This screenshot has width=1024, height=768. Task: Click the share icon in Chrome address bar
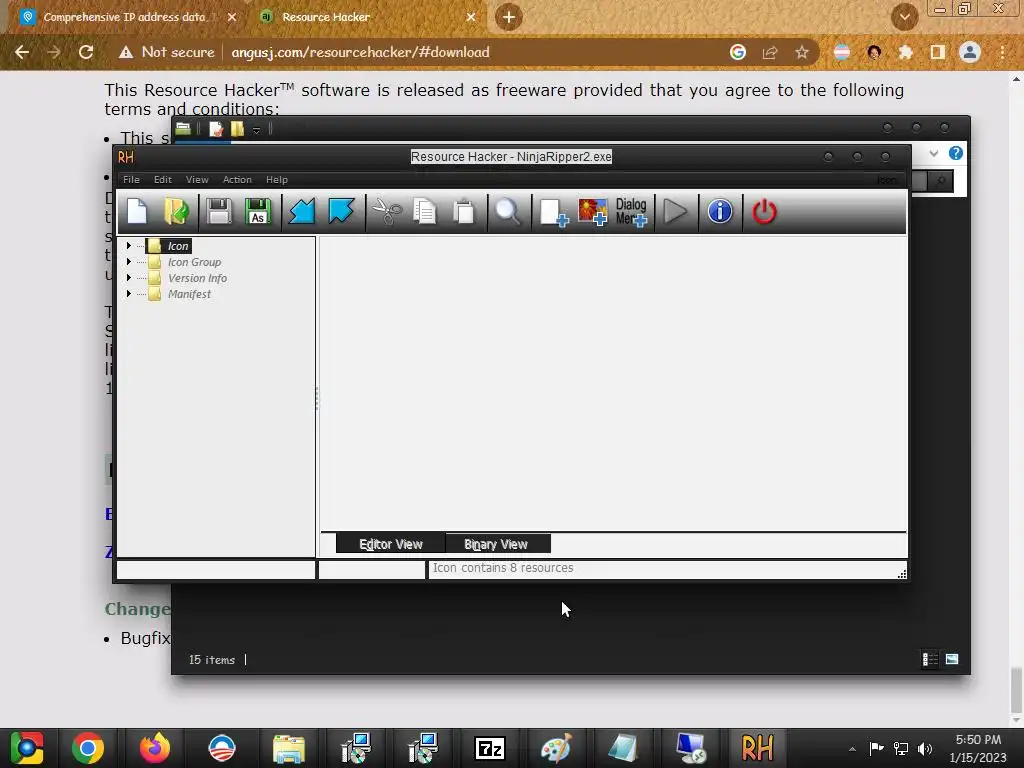[770, 52]
